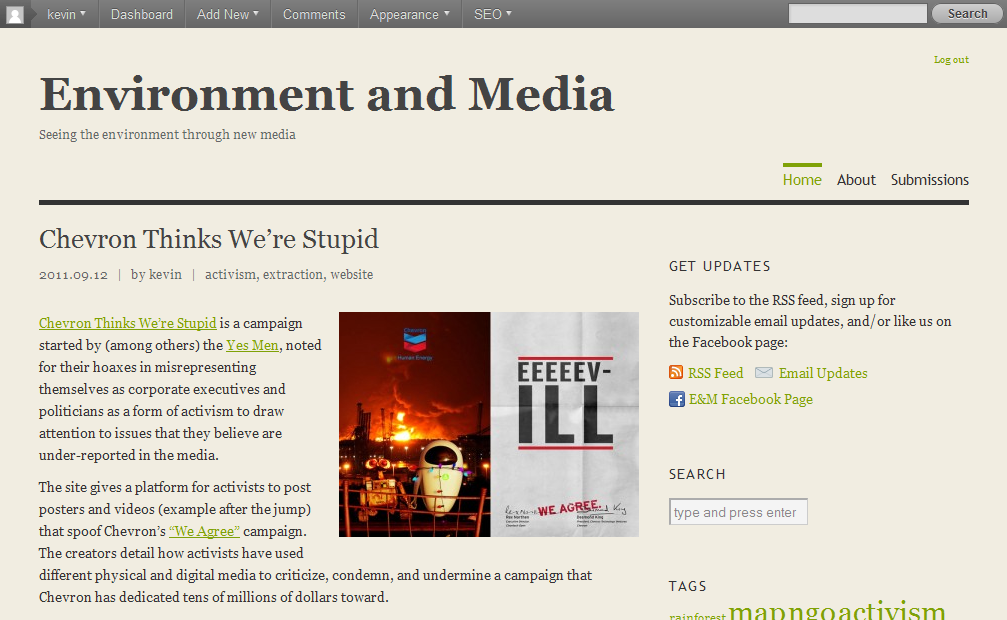
Task: Expand the Add New menu
Action: click(227, 14)
